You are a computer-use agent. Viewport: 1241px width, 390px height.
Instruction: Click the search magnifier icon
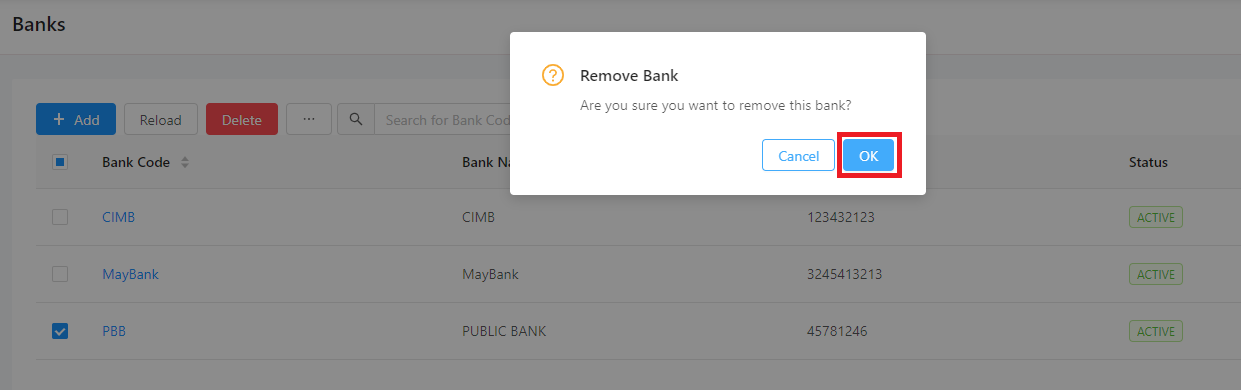tap(356, 119)
